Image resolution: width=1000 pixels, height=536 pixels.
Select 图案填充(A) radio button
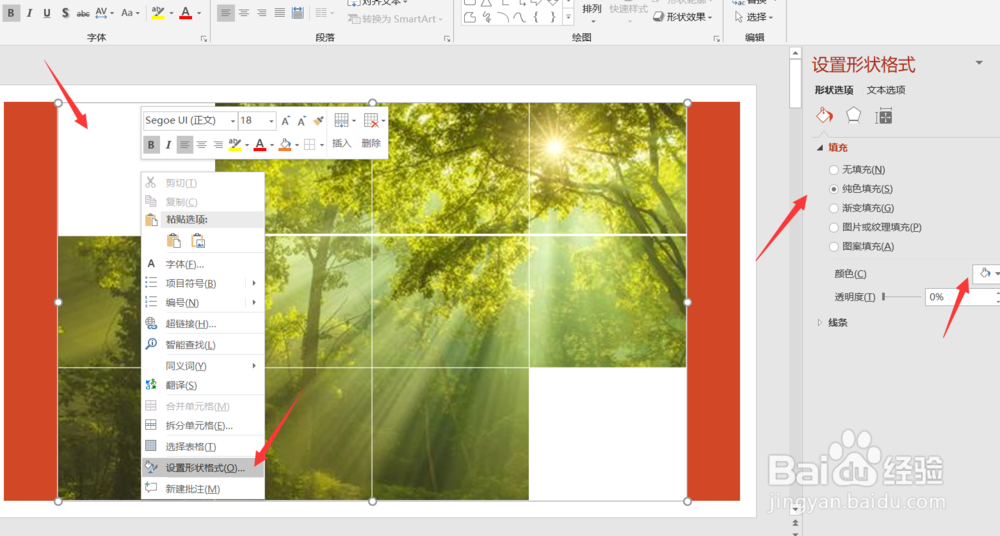(x=834, y=246)
